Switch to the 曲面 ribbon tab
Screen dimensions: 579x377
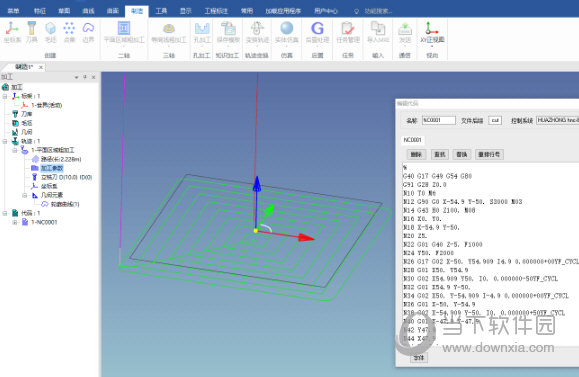pyautogui.click(x=113, y=11)
